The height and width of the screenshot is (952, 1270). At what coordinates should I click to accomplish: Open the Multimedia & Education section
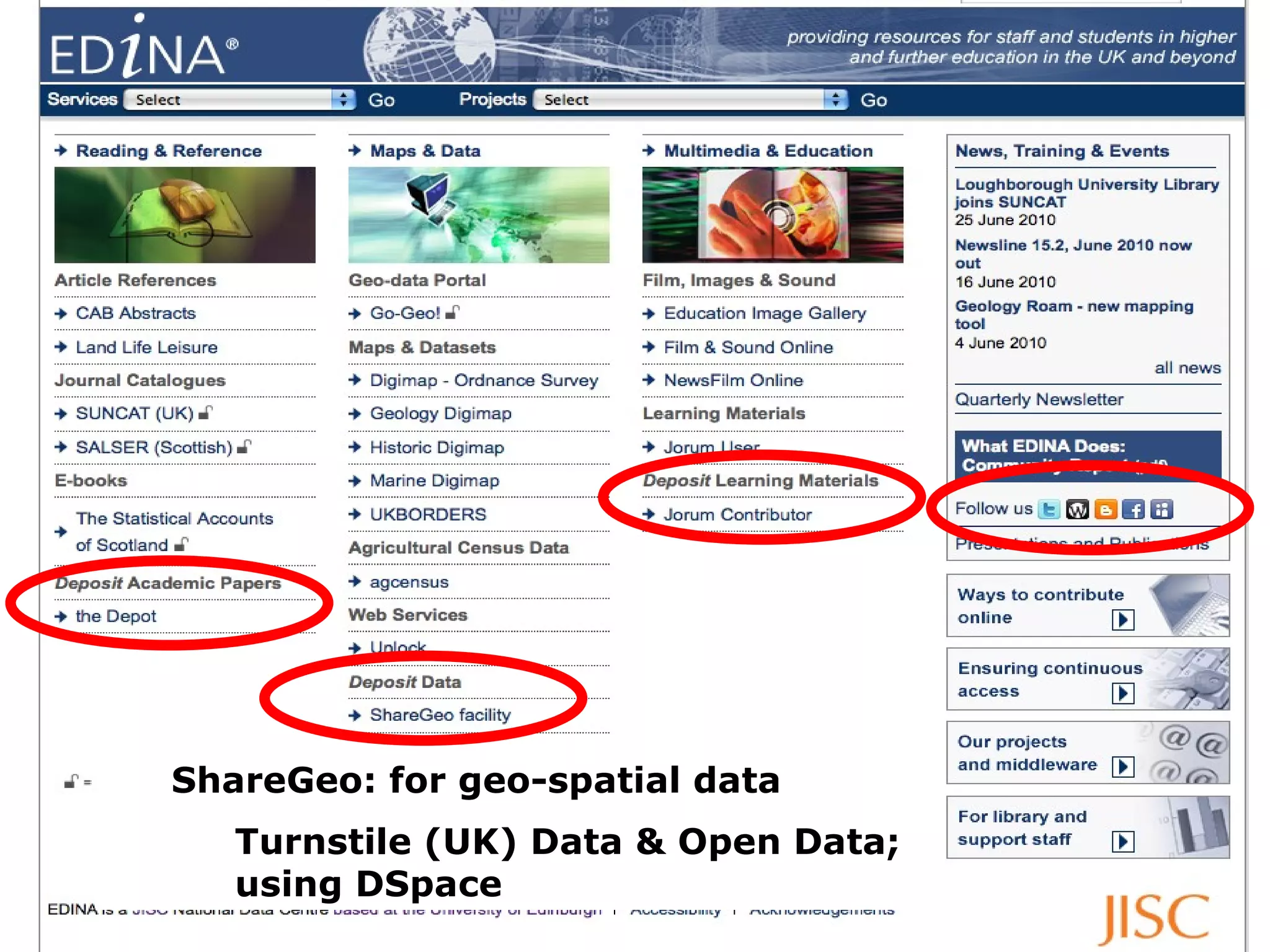[x=768, y=151]
